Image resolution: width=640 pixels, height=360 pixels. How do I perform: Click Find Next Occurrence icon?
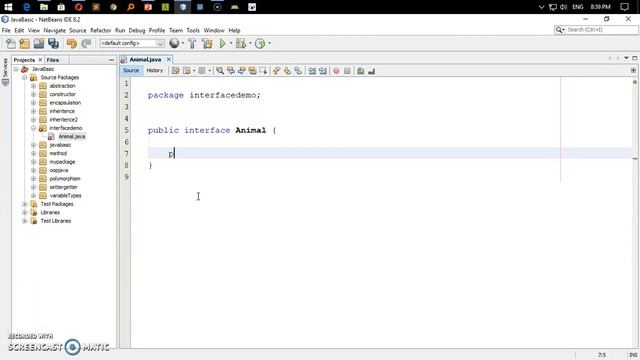coord(242,71)
